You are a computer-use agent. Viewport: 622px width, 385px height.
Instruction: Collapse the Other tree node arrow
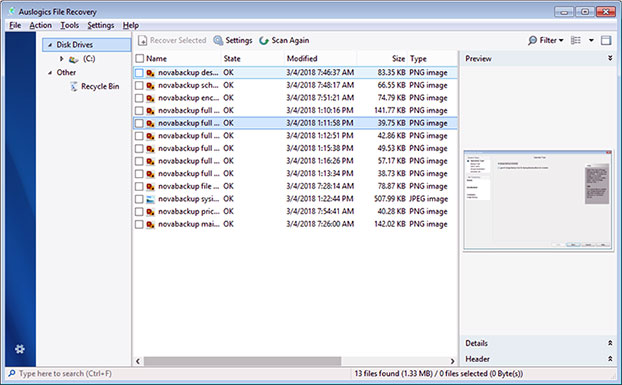click(50, 73)
